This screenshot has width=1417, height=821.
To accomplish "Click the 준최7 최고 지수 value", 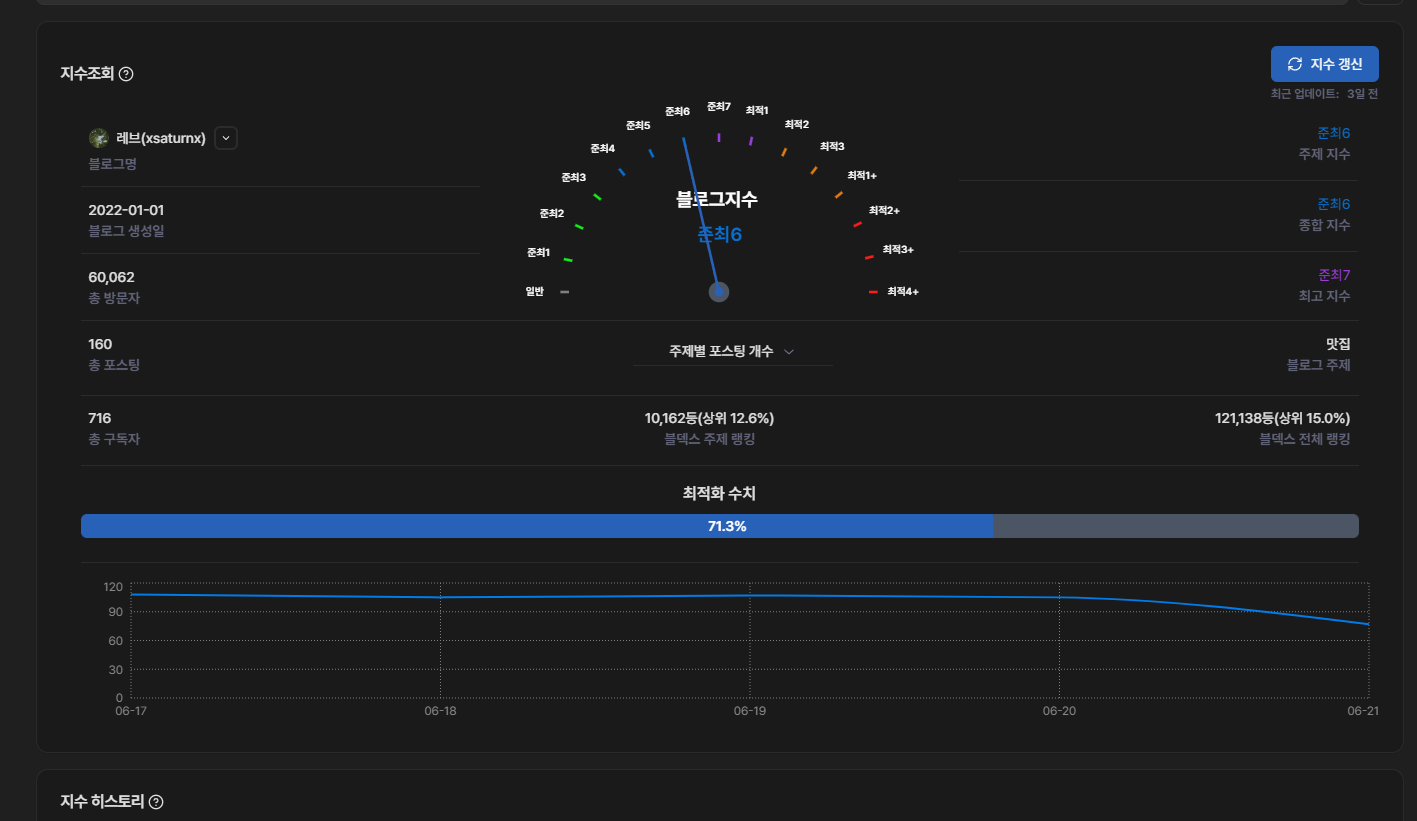I will 1333,275.
